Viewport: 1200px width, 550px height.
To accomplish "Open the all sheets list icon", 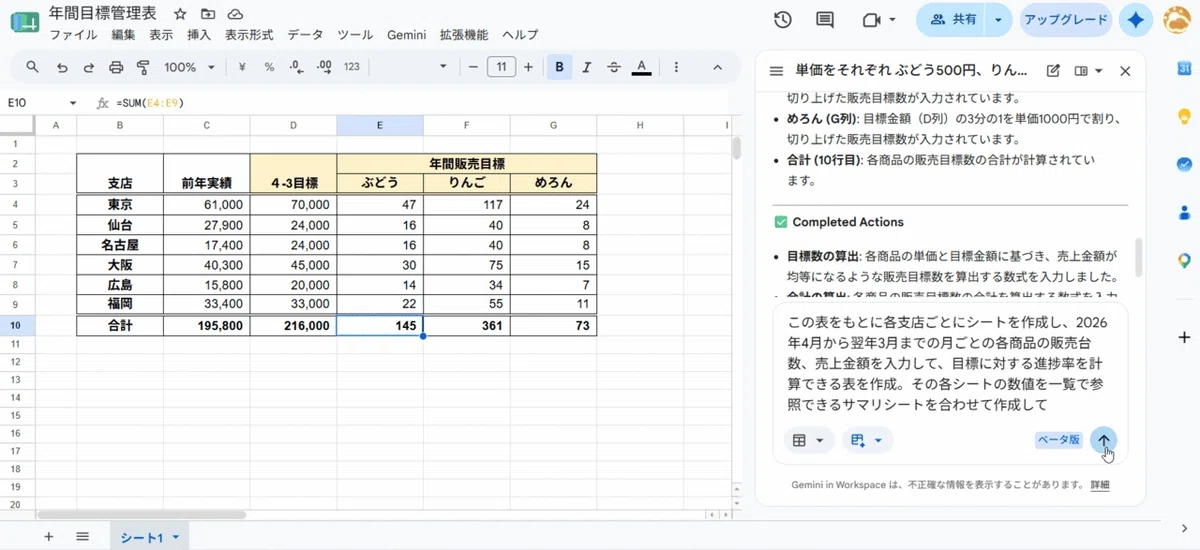I will 83,536.
